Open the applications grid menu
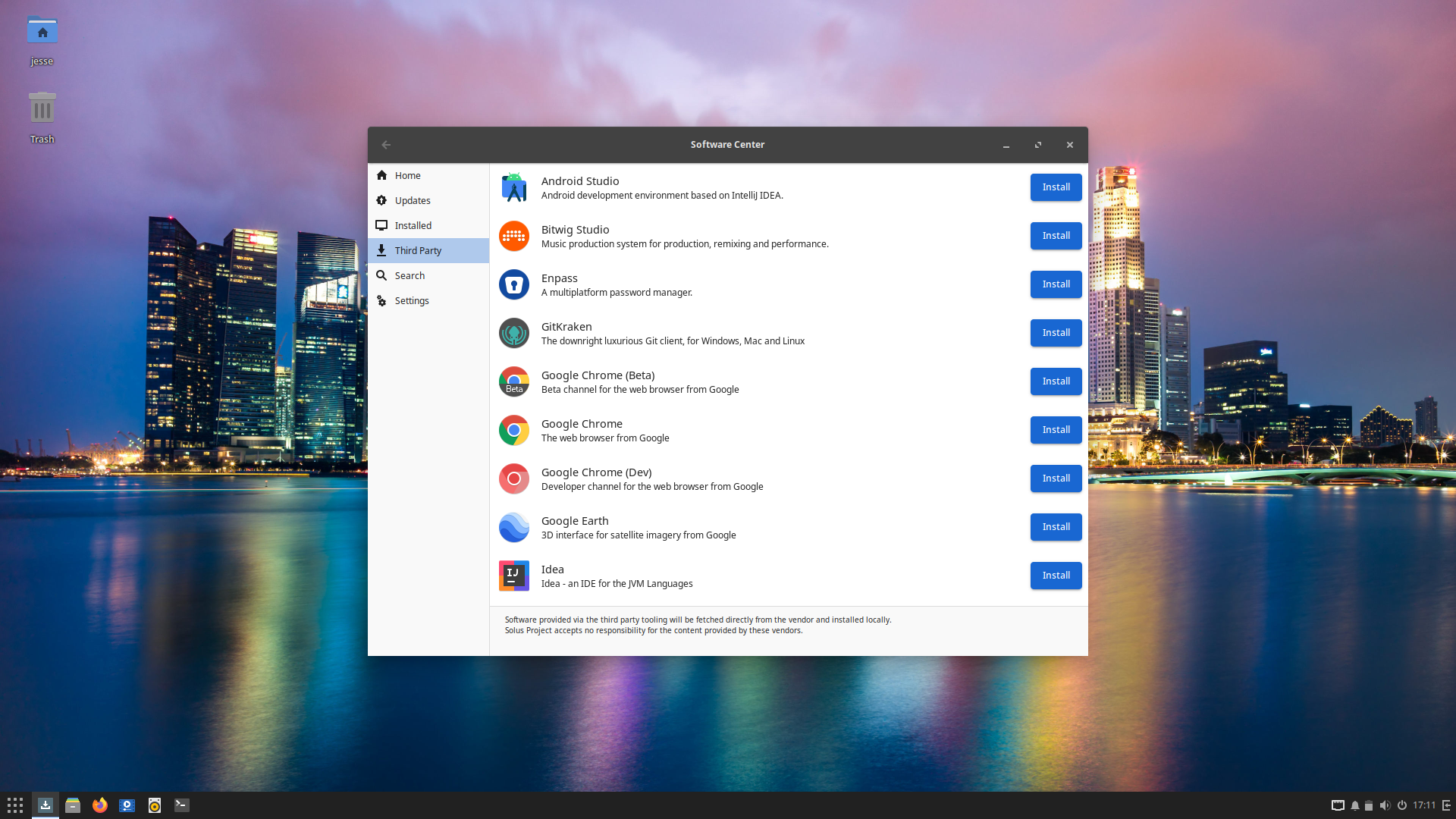 coord(15,805)
